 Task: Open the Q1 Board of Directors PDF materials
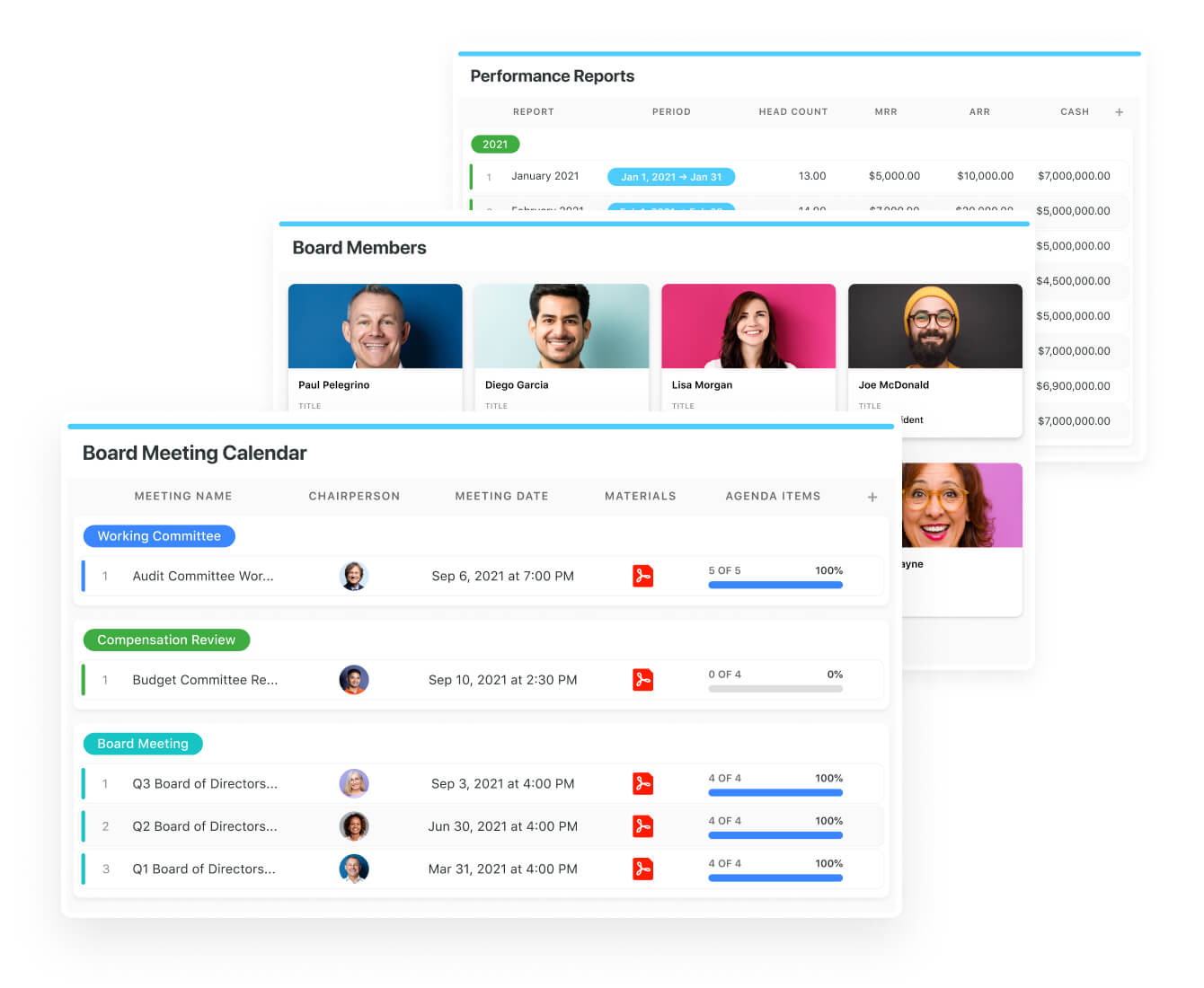[642, 869]
